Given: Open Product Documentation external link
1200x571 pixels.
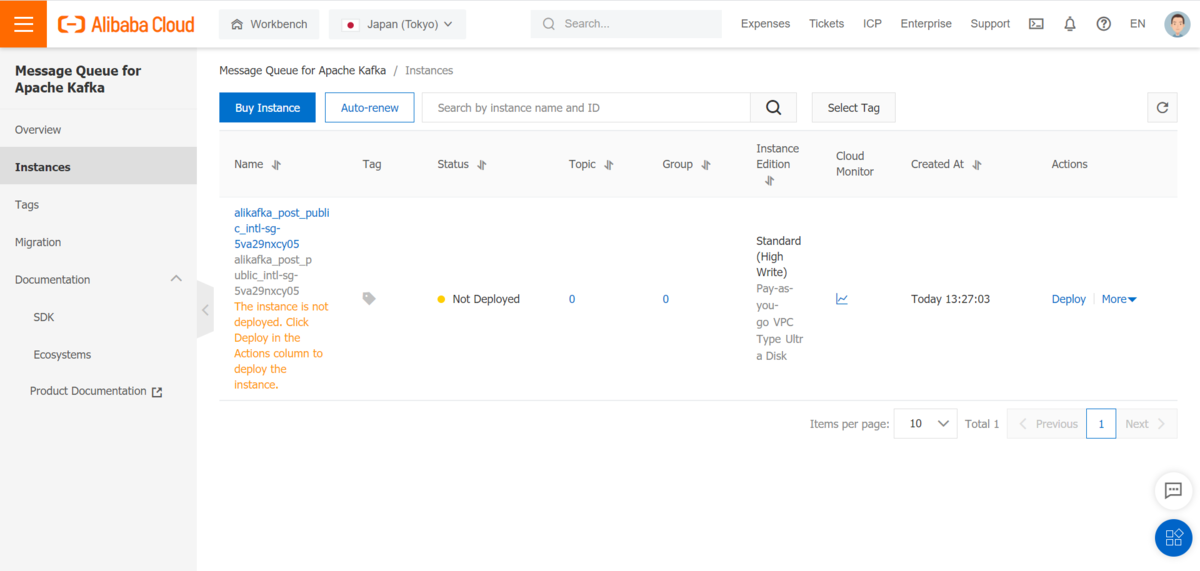Looking at the screenshot, I should 98,392.
